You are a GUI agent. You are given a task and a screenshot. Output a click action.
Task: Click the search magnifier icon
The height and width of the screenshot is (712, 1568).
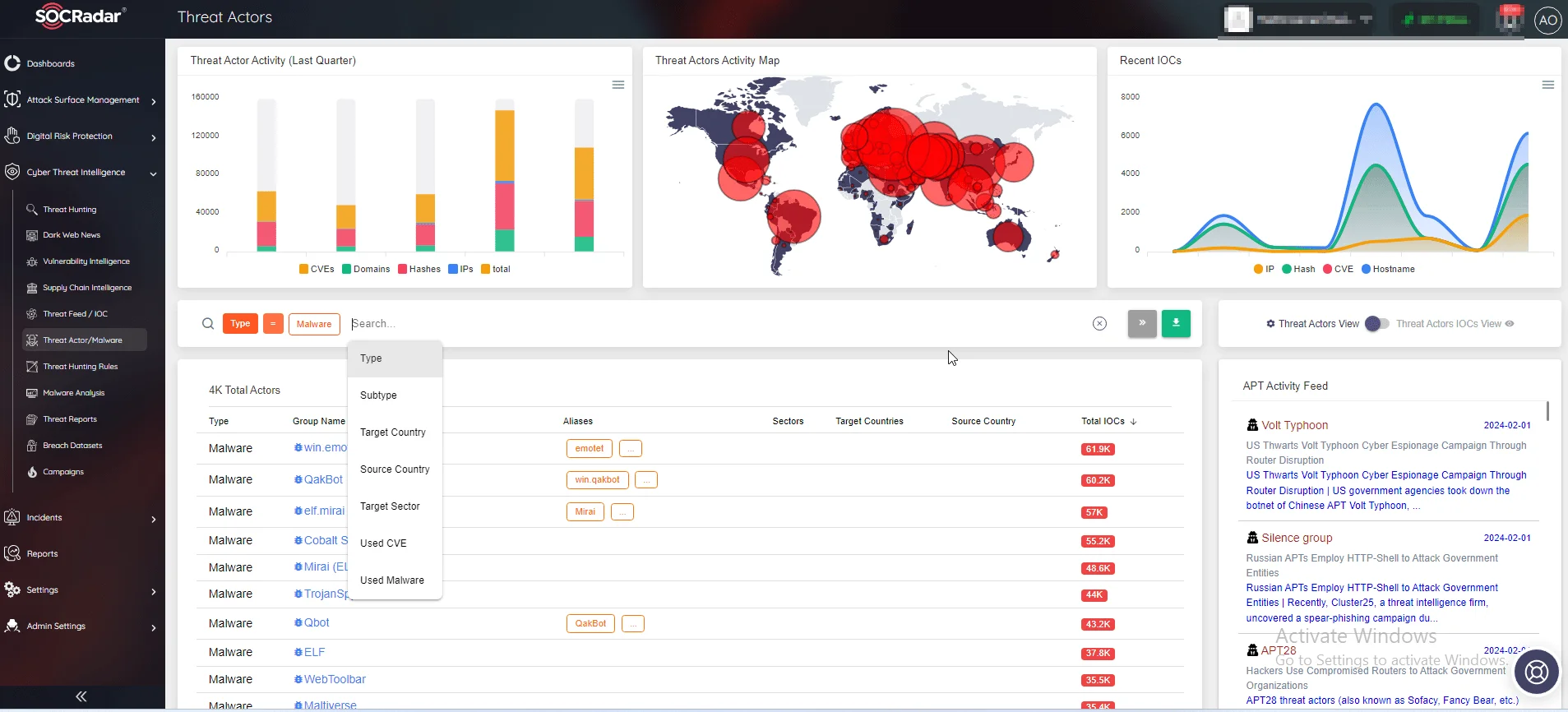click(x=208, y=324)
